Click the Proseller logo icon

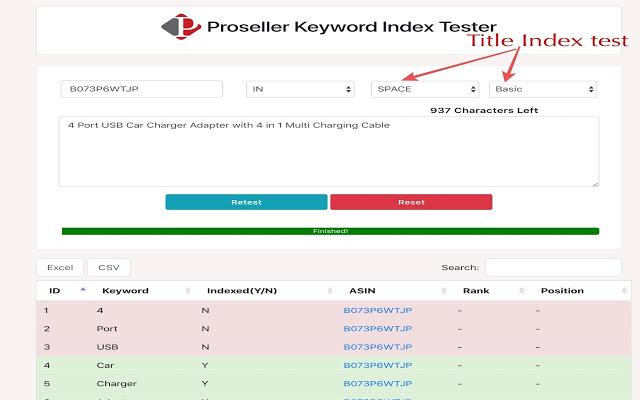181,27
